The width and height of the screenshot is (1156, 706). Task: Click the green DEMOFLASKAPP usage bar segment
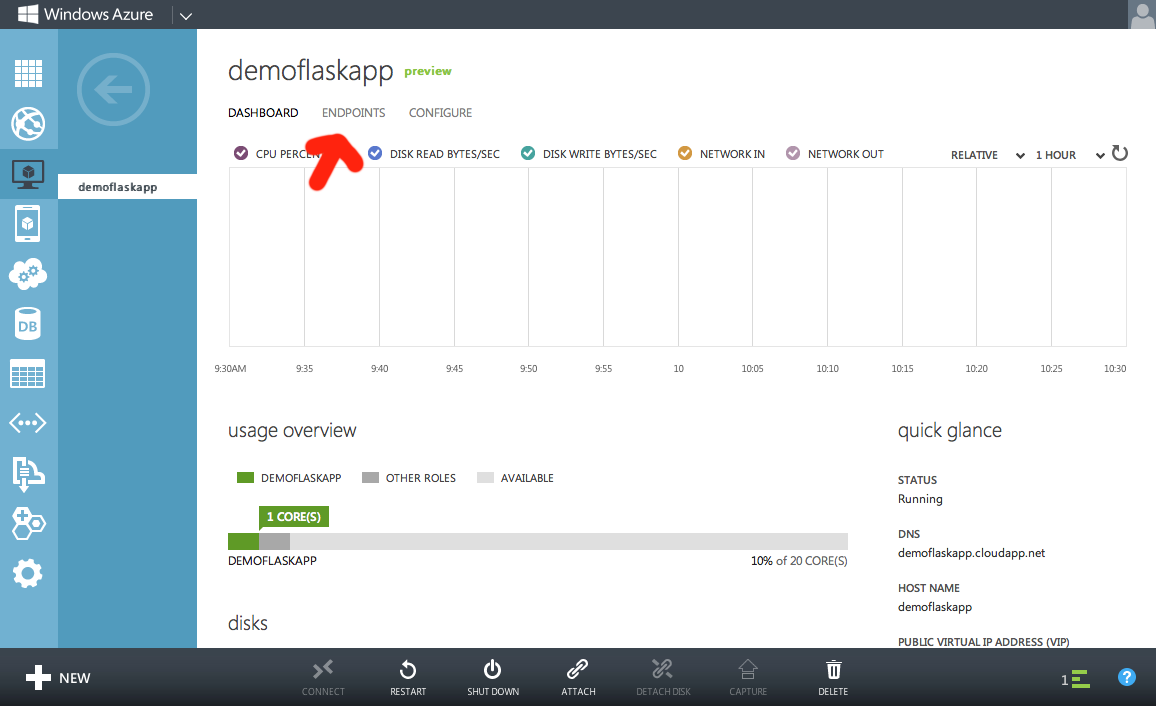243,542
